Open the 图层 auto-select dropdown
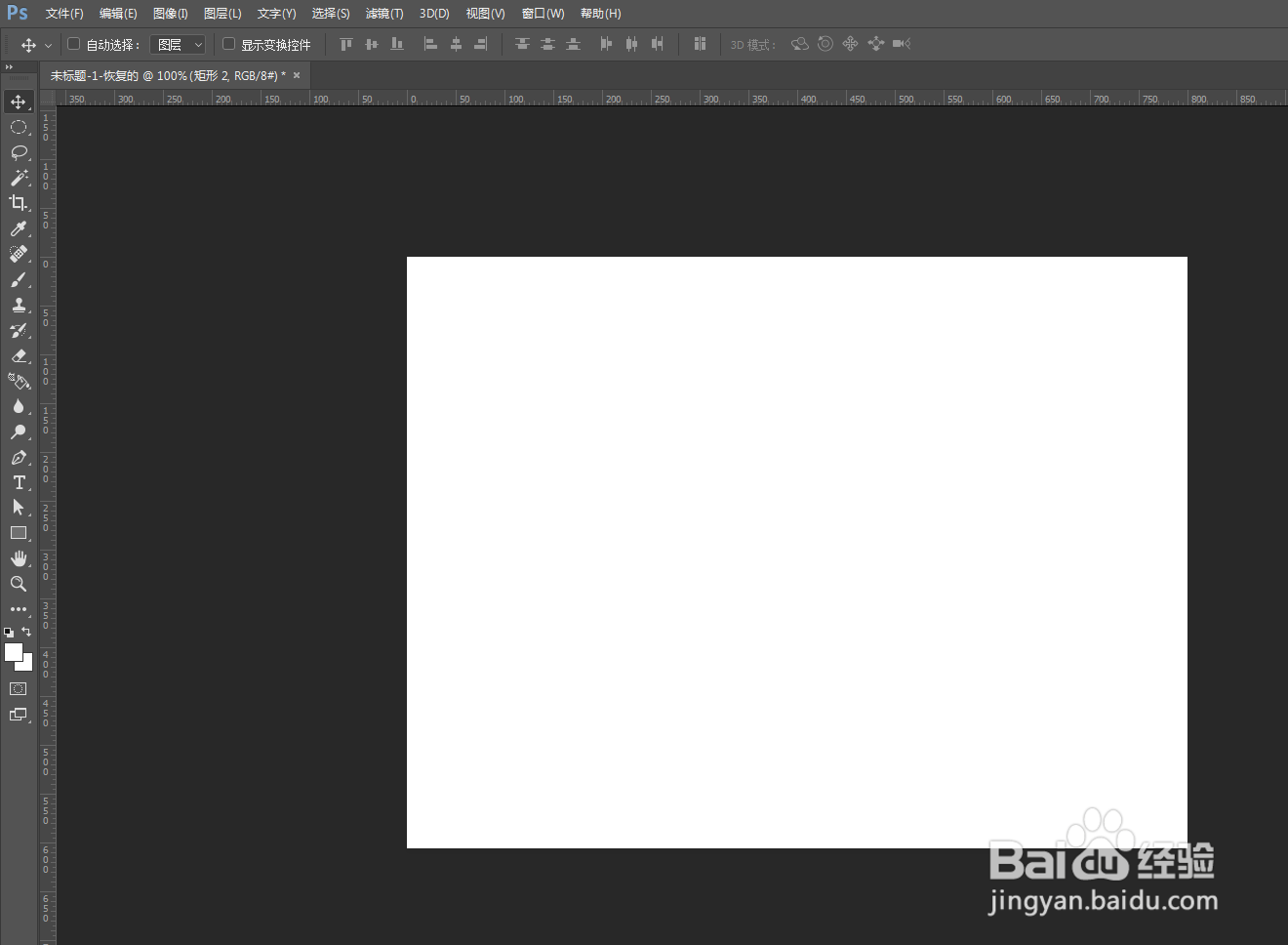Screen dimensions: 1288x945 coord(178,45)
